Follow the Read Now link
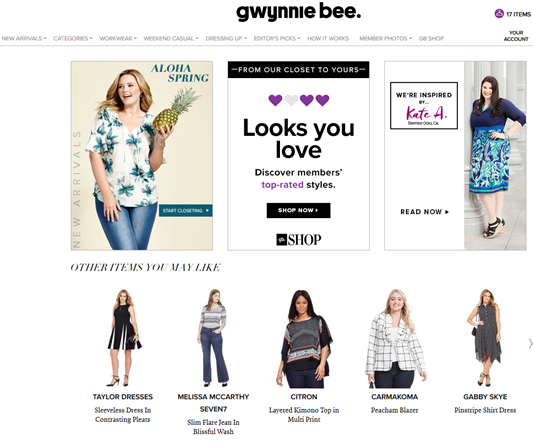The image size is (533, 445). tap(424, 212)
